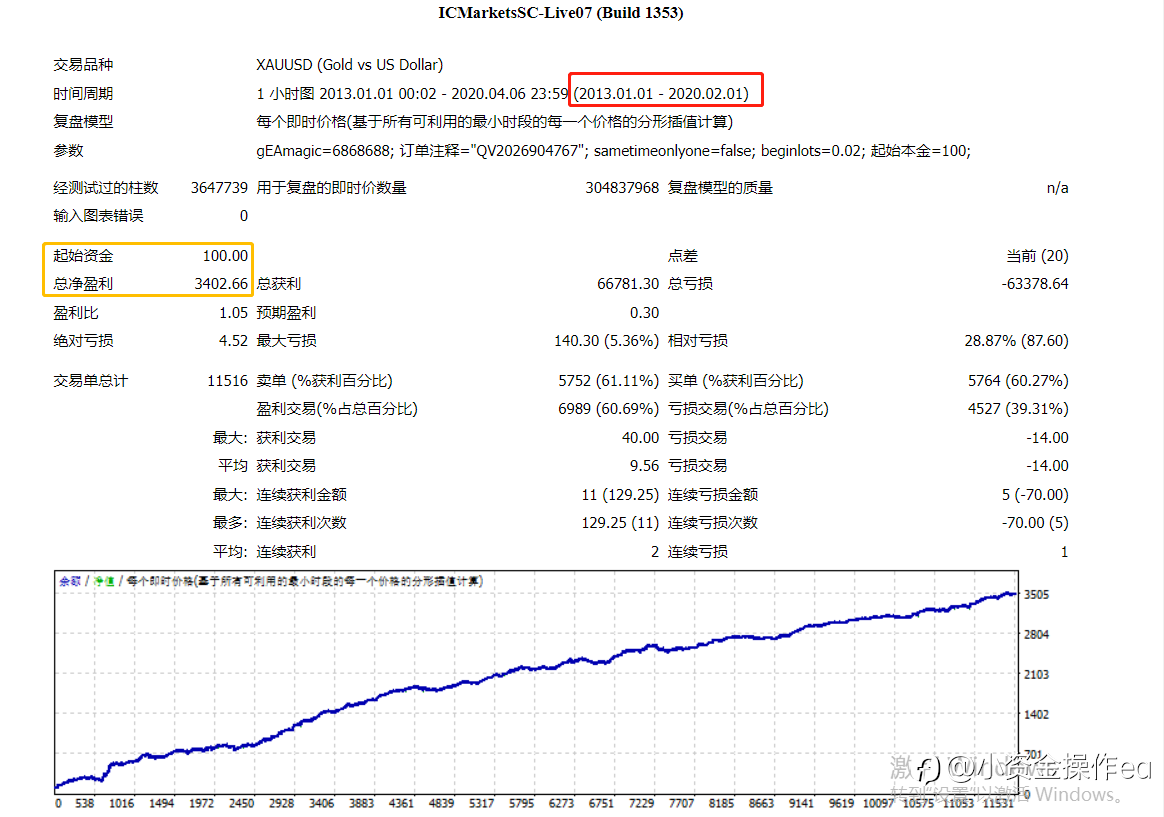Click the initial deposit value 100.00
The image size is (1164, 817).
pos(226,256)
